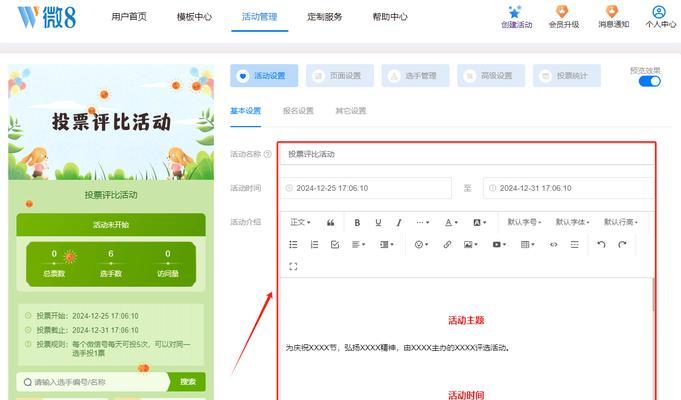Open 定制服务 in the top menu
The image size is (681, 400).
(324, 17)
